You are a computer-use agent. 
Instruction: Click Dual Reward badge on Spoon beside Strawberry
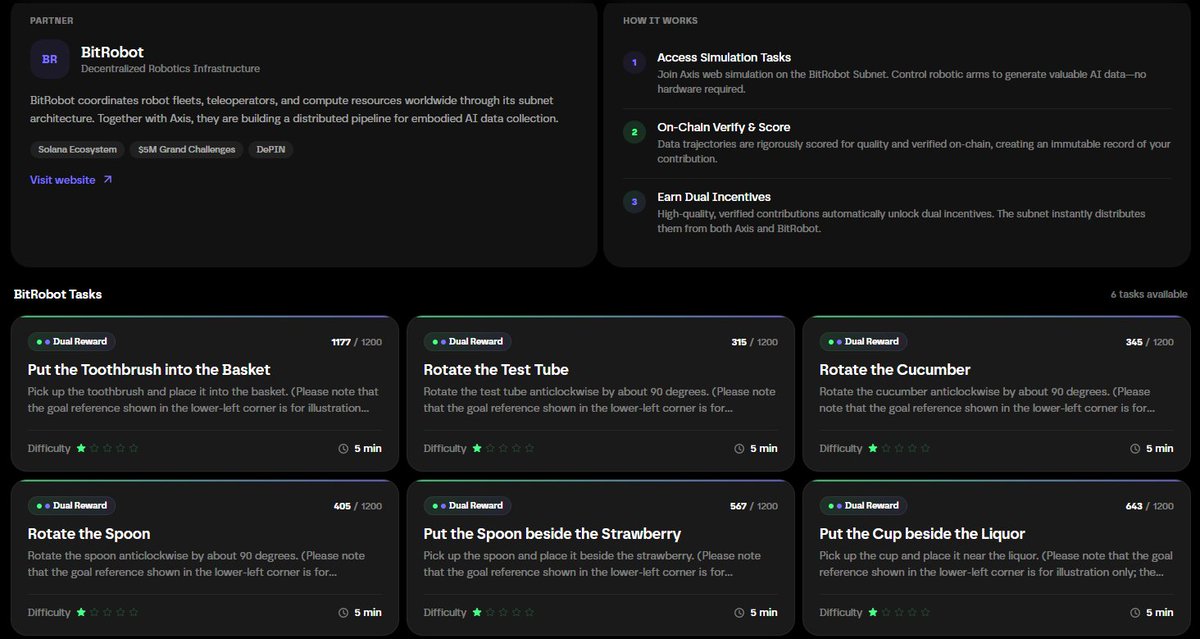468,506
